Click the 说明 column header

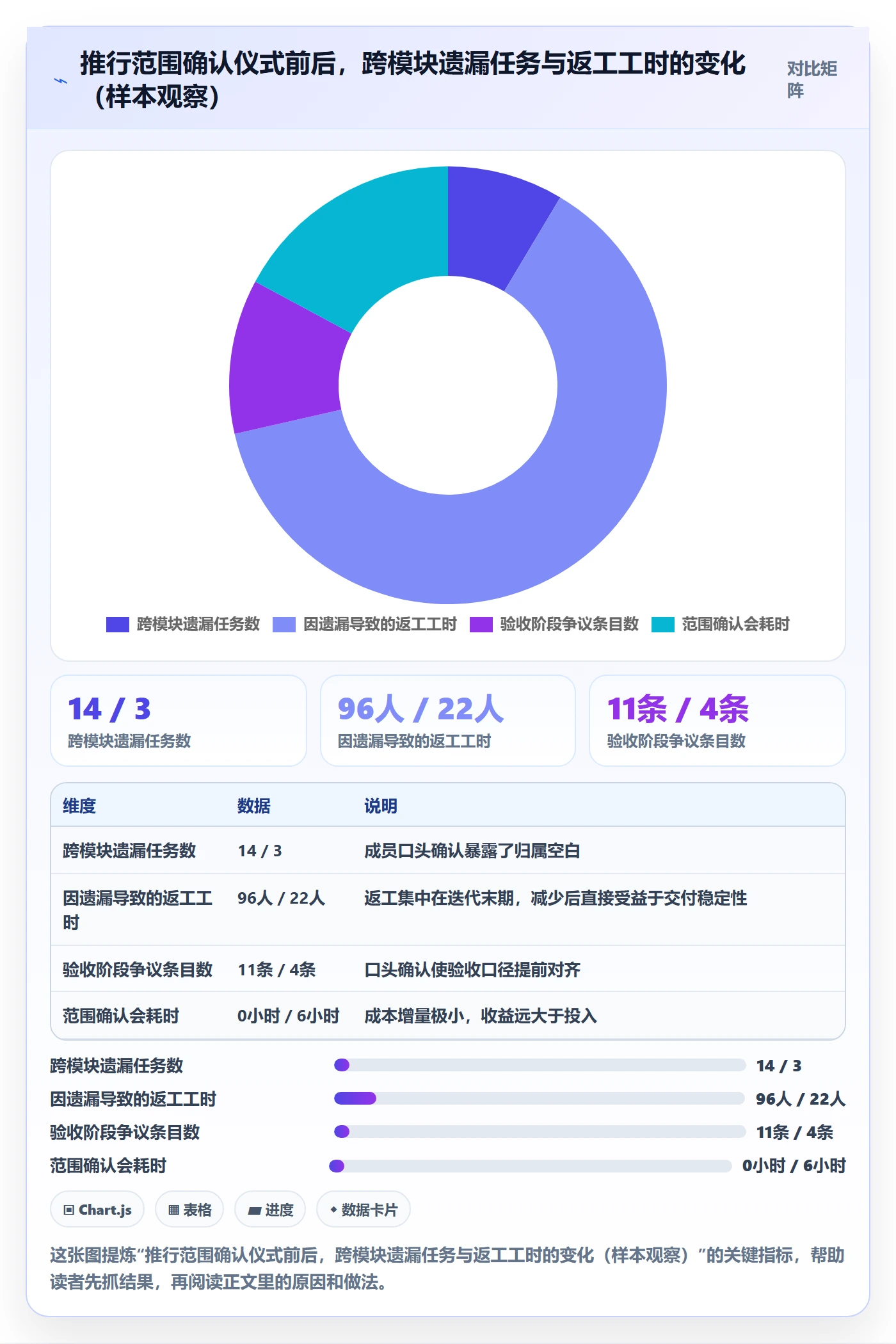(381, 806)
